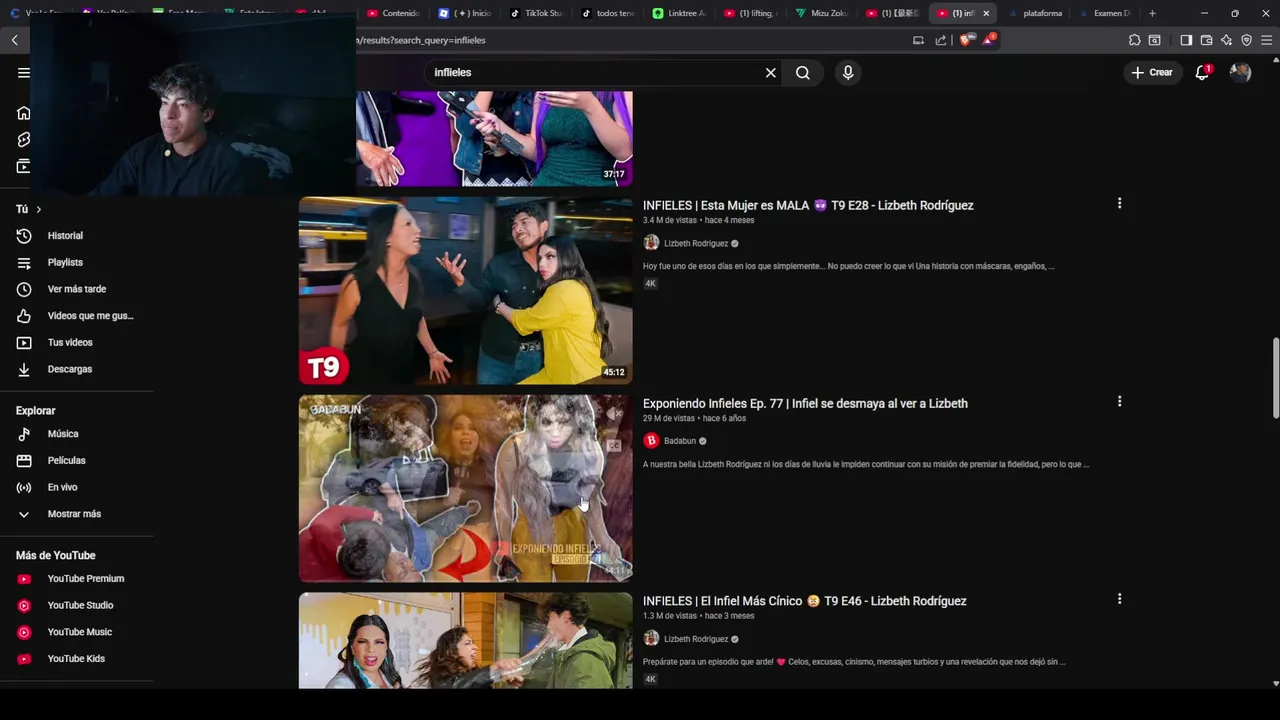
Task: Close the active YouTube 'infi' tab
Action: (986, 13)
